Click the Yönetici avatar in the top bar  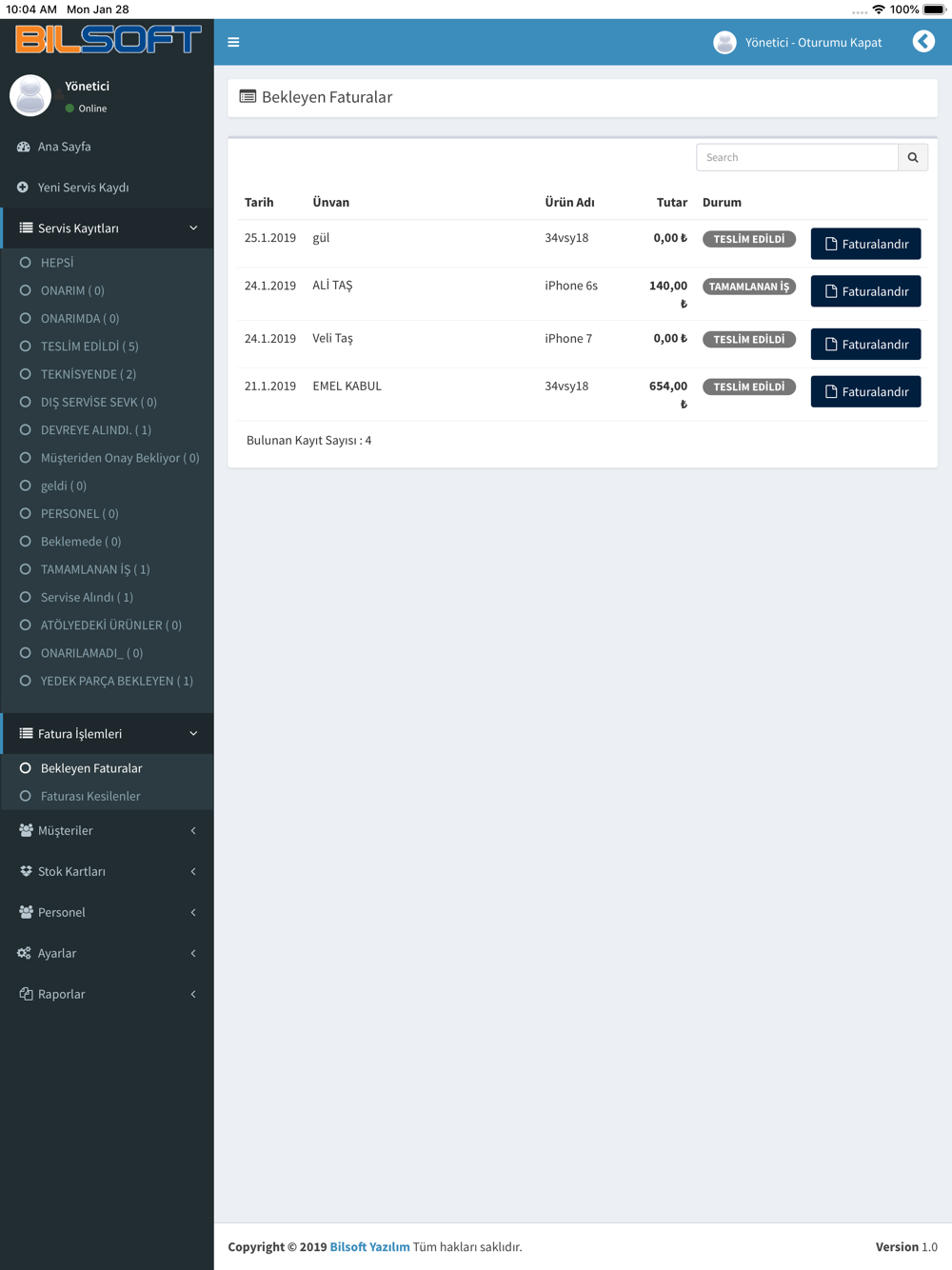(x=724, y=43)
